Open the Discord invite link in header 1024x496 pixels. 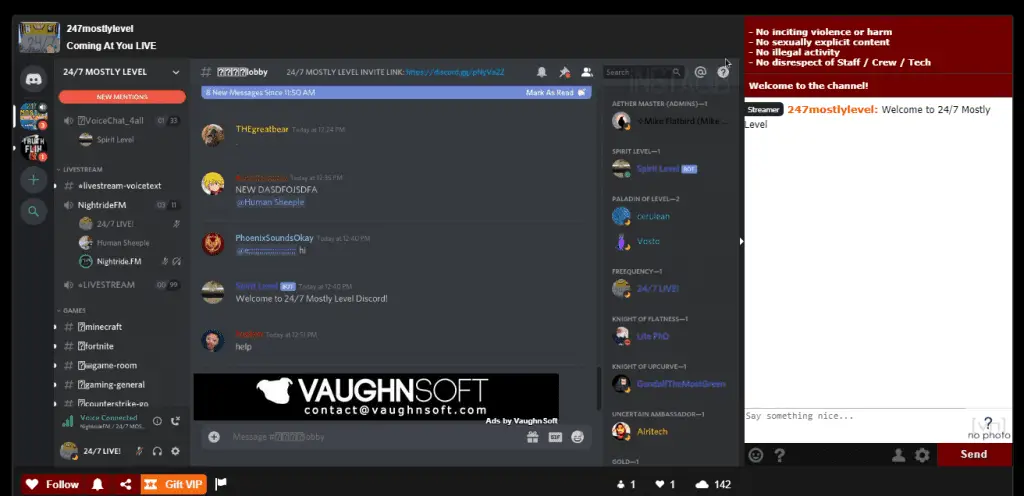point(455,72)
